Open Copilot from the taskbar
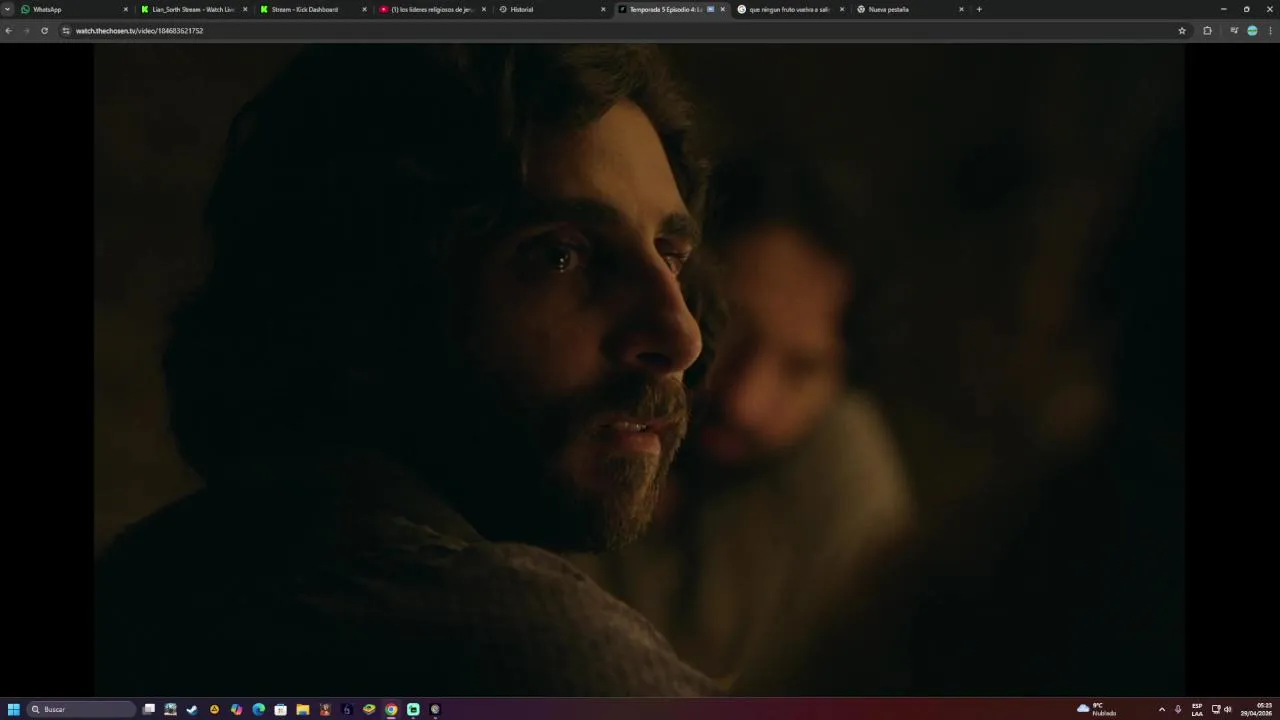Image resolution: width=1280 pixels, height=720 pixels. 236,709
